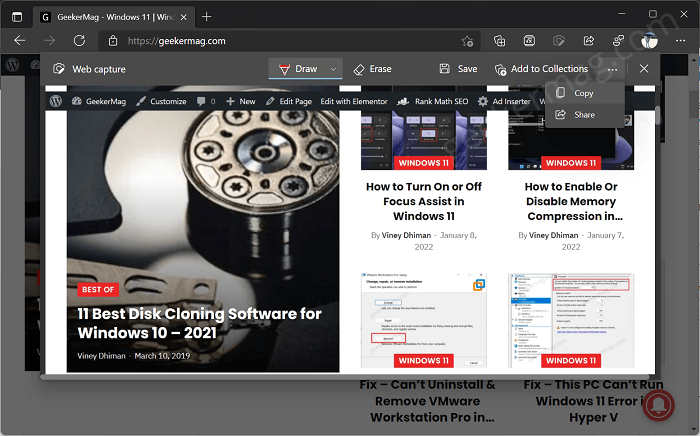Screen dimensions: 700x436
Task: Click Edit with Elementor
Action: point(354,101)
